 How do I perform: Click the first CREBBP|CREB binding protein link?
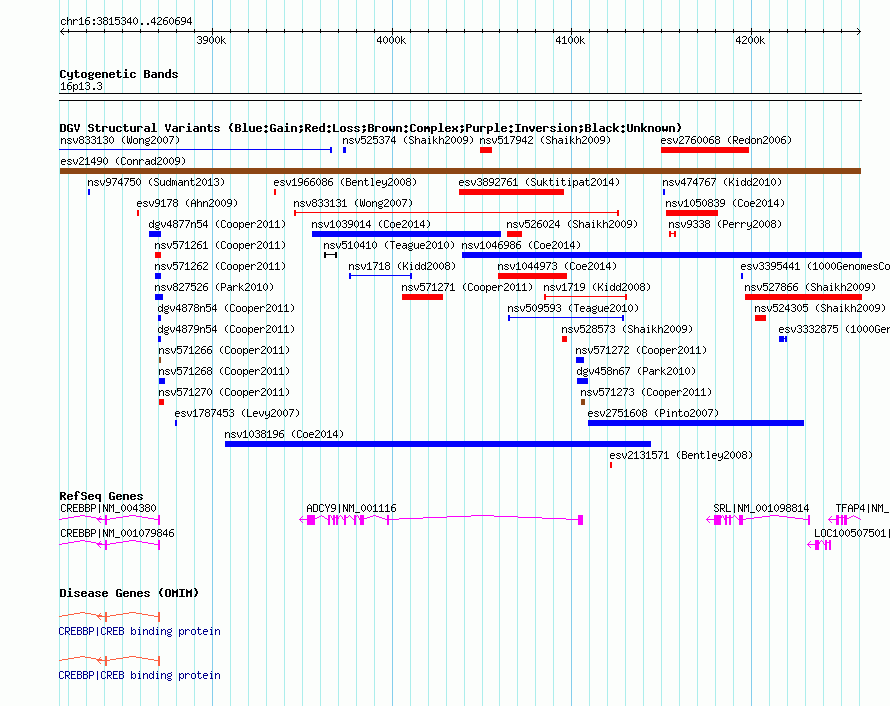[x=139, y=631]
